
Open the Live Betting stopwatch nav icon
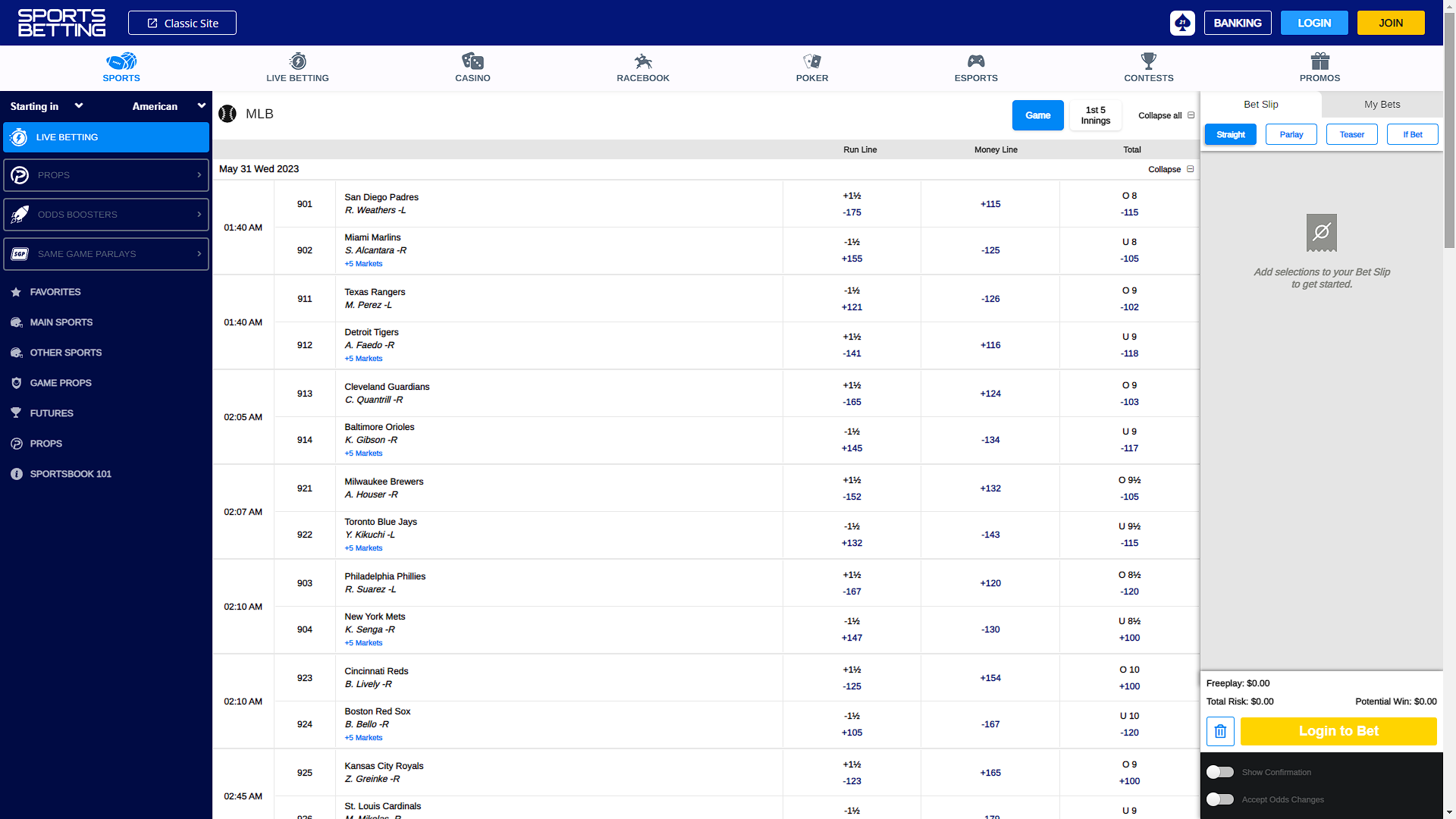pyautogui.click(x=297, y=61)
